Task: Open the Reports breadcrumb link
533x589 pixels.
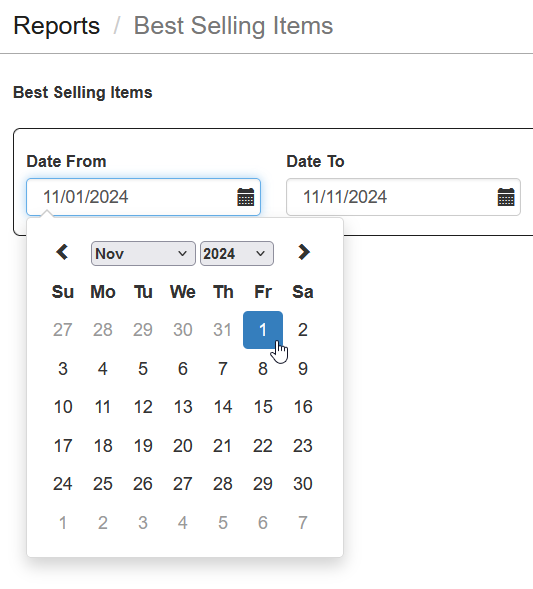Action: (x=56, y=26)
